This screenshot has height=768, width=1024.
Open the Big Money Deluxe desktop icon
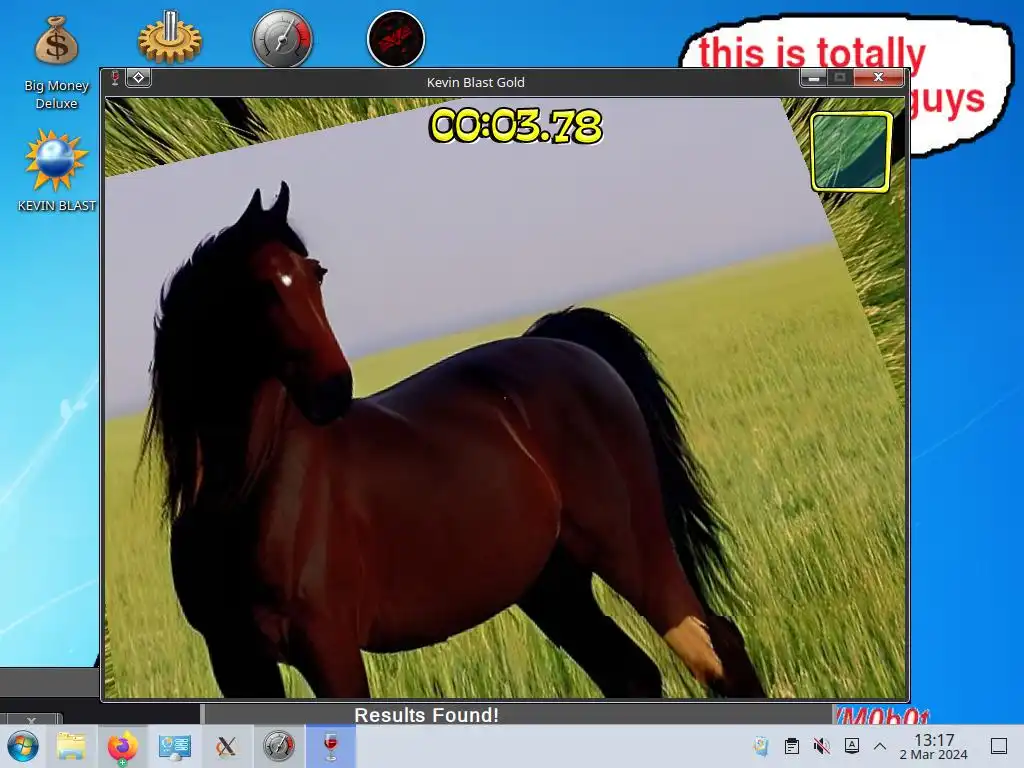[56, 62]
